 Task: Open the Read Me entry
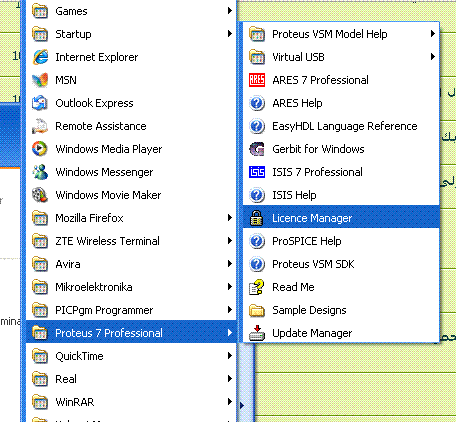click(x=341, y=287)
